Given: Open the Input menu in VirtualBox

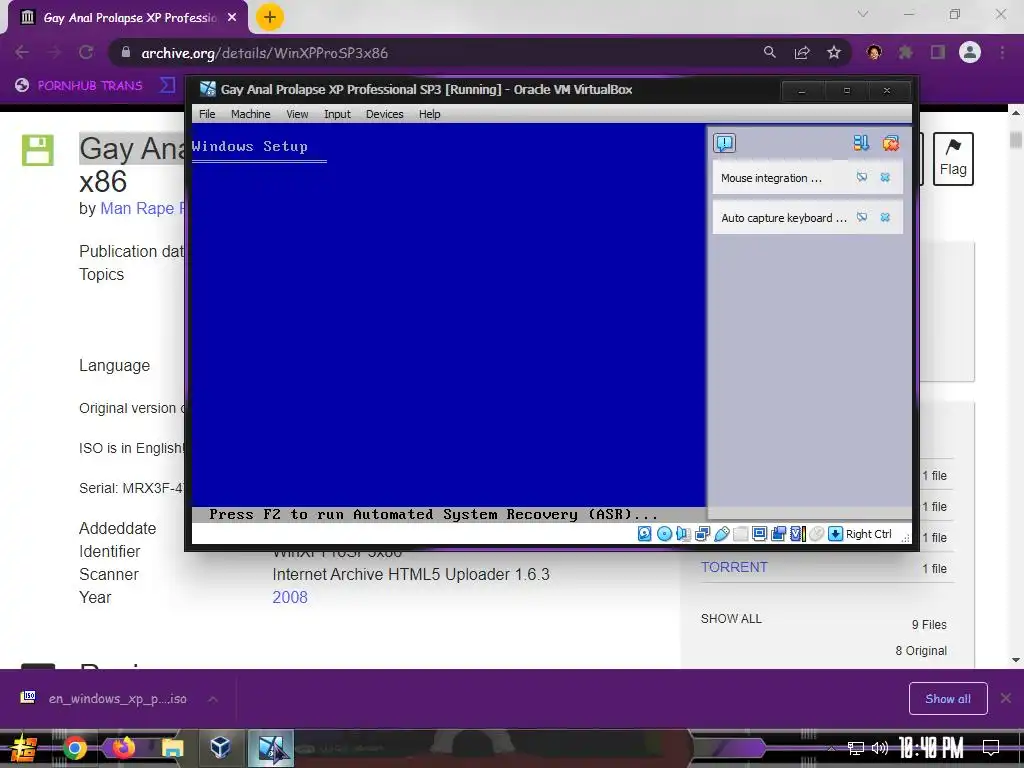Looking at the screenshot, I should [337, 114].
